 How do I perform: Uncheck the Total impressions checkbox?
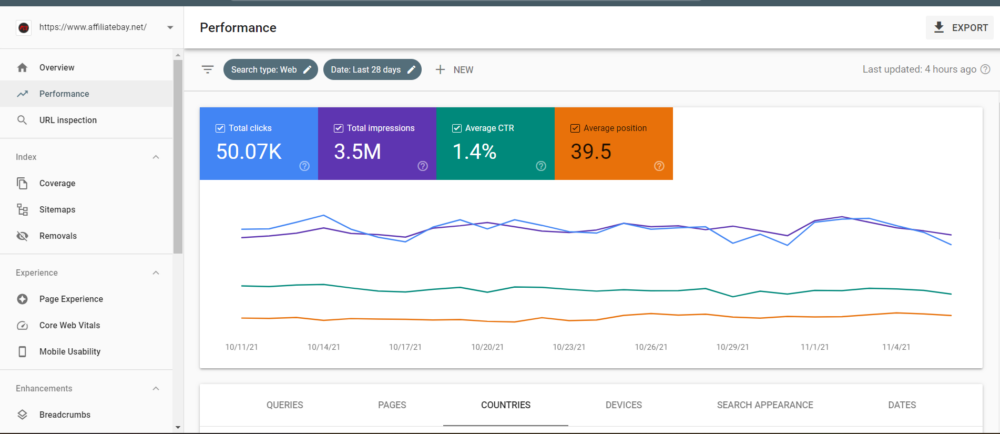[338, 128]
